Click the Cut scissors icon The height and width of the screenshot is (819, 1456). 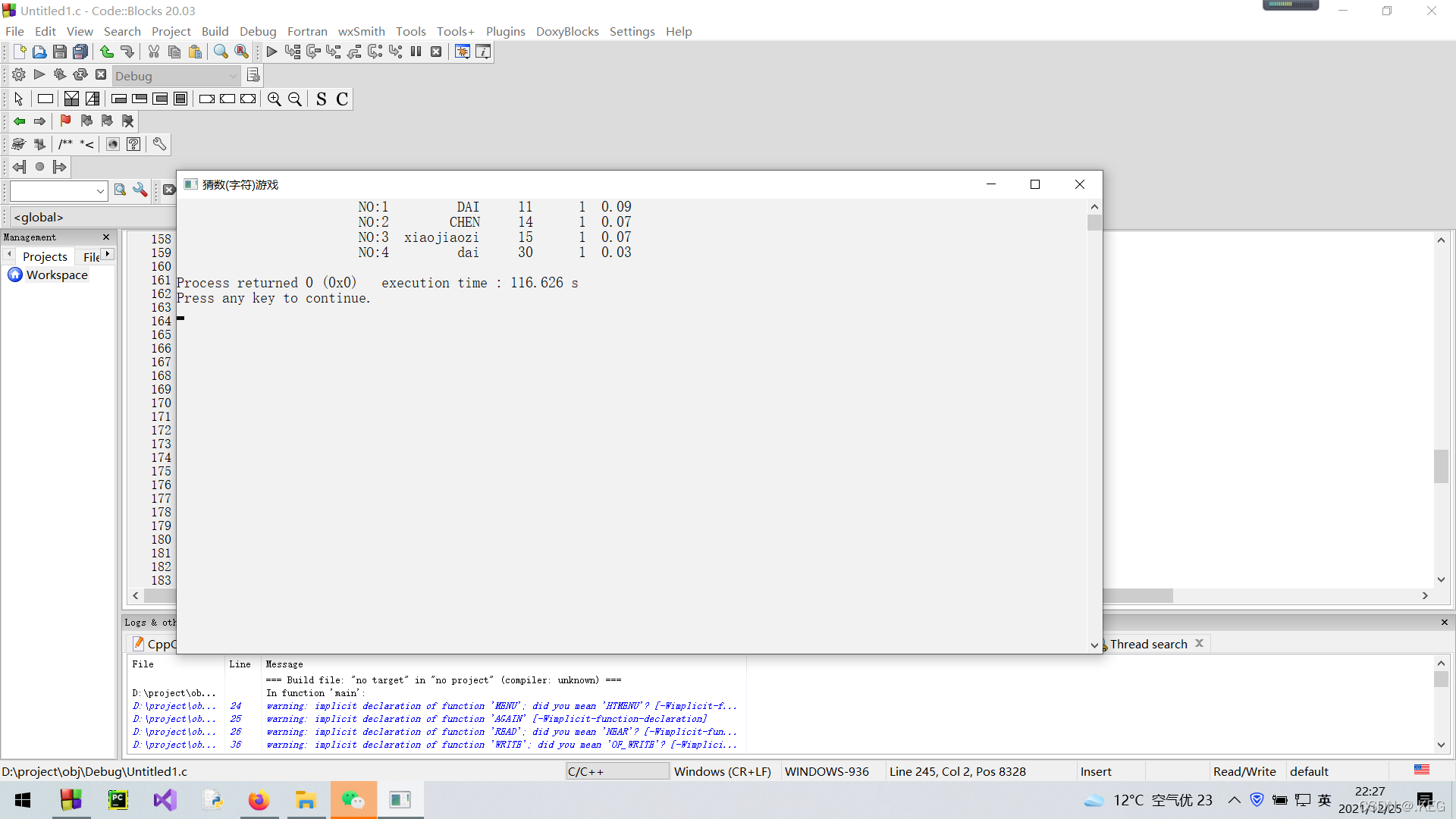click(154, 52)
